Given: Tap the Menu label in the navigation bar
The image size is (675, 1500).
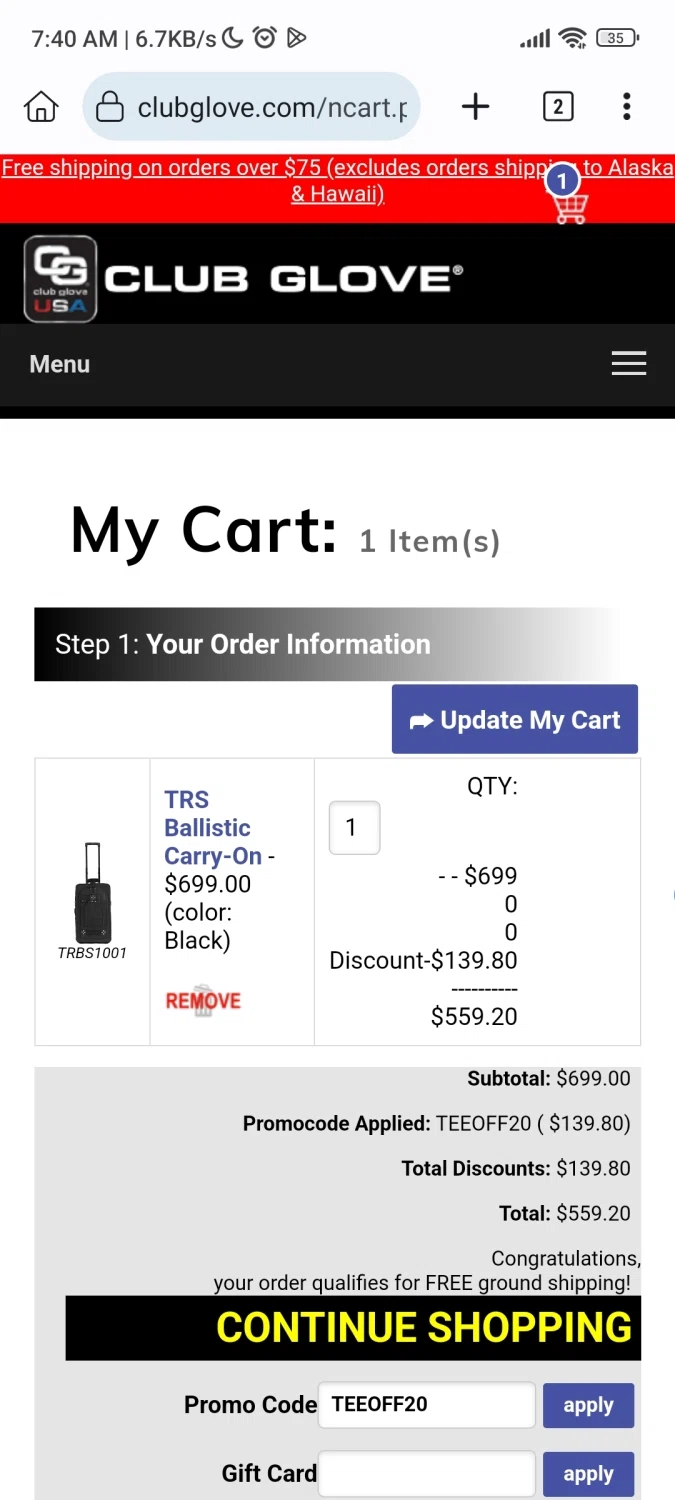Looking at the screenshot, I should click(60, 364).
